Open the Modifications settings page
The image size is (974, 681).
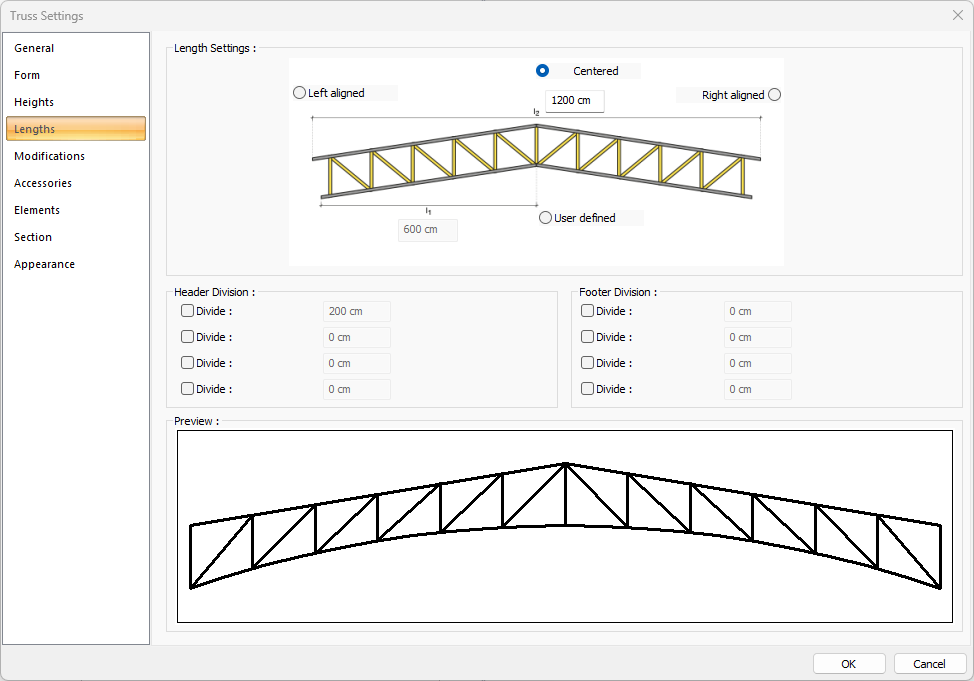tap(49, 155)
